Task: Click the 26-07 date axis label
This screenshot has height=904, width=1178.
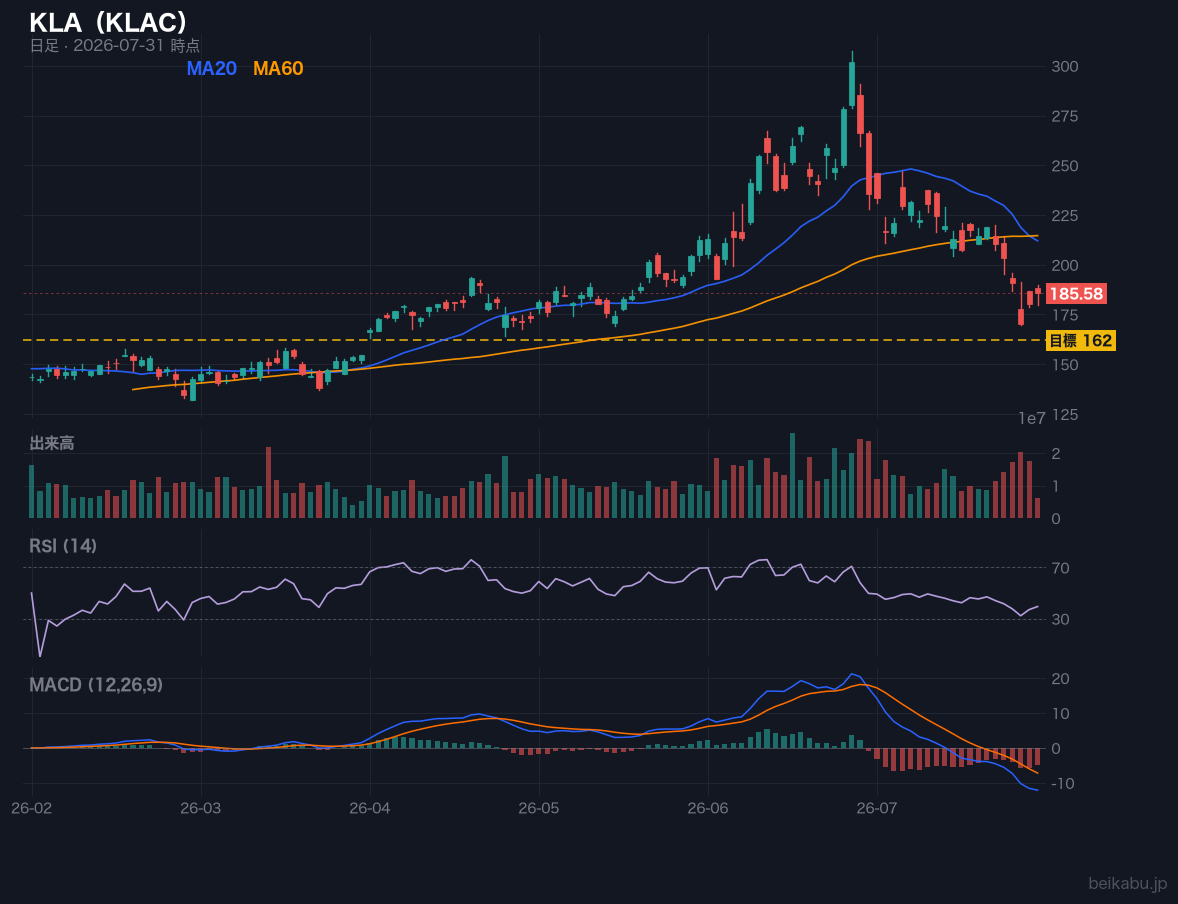Action: (877, 809)
